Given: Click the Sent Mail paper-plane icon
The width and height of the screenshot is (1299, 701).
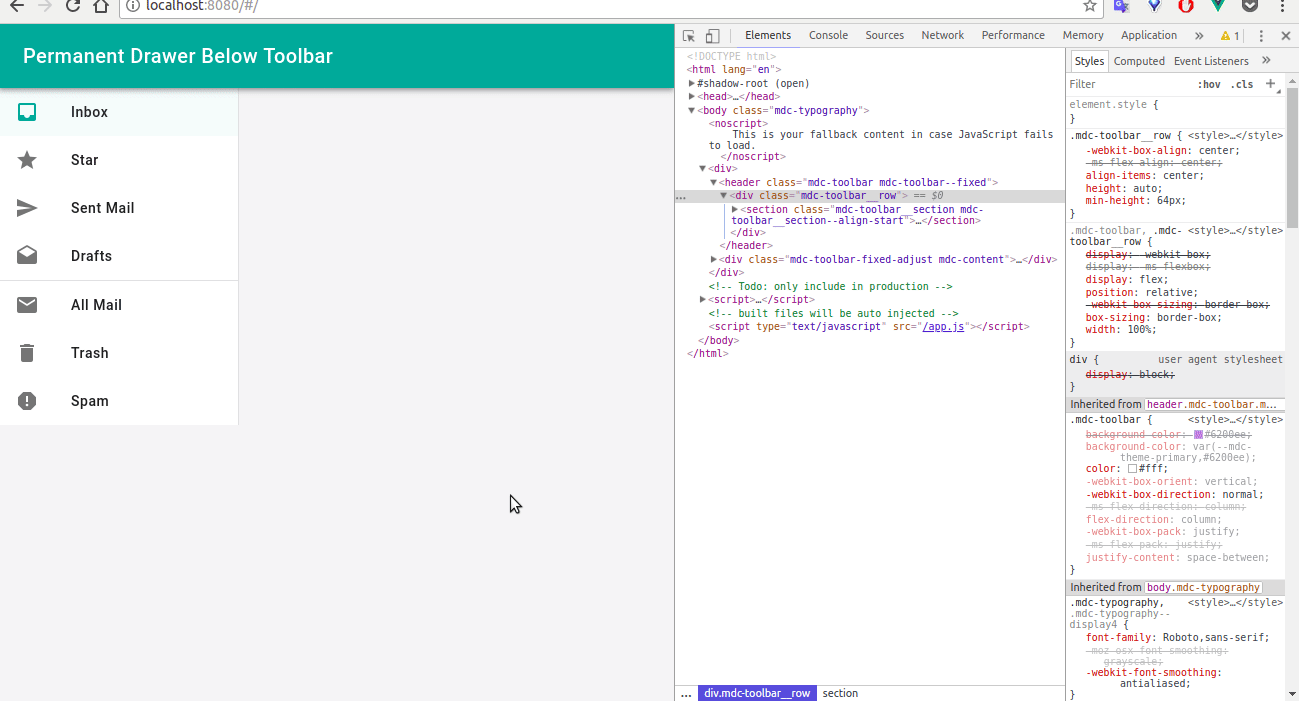Looking at the screenshot, I should 27,208.
